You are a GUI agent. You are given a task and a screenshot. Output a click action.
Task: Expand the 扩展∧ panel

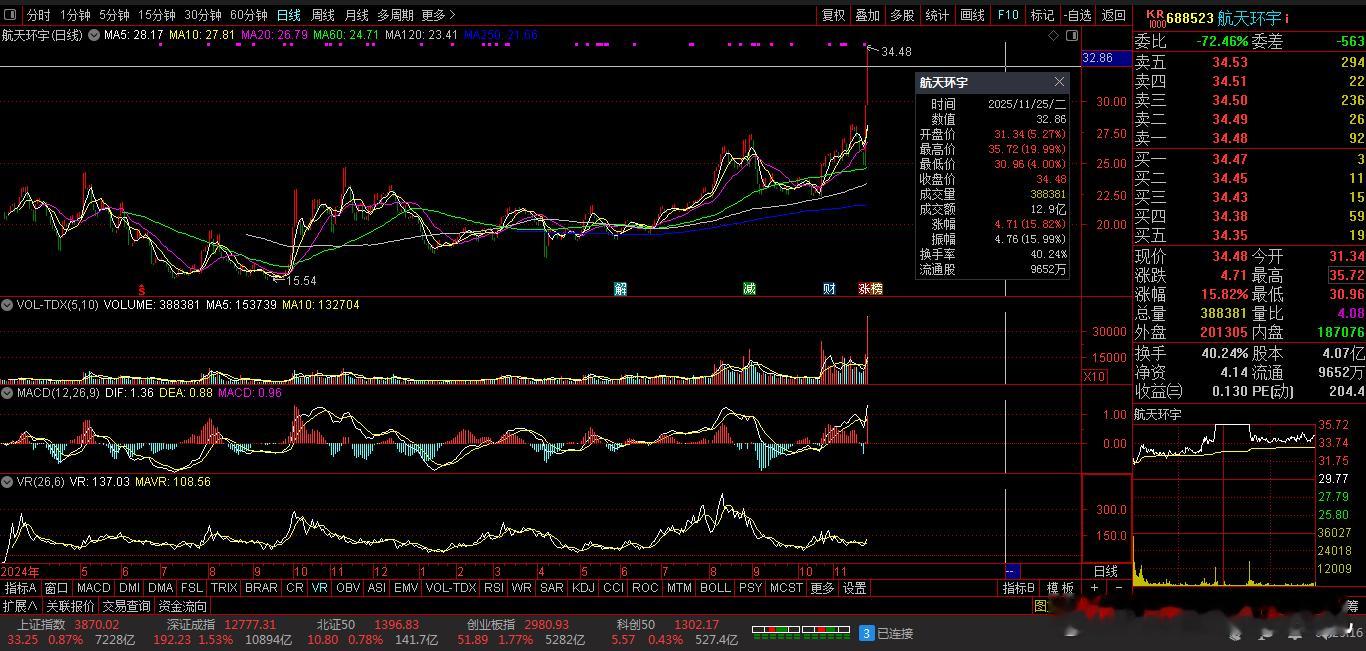pos(20,606)
